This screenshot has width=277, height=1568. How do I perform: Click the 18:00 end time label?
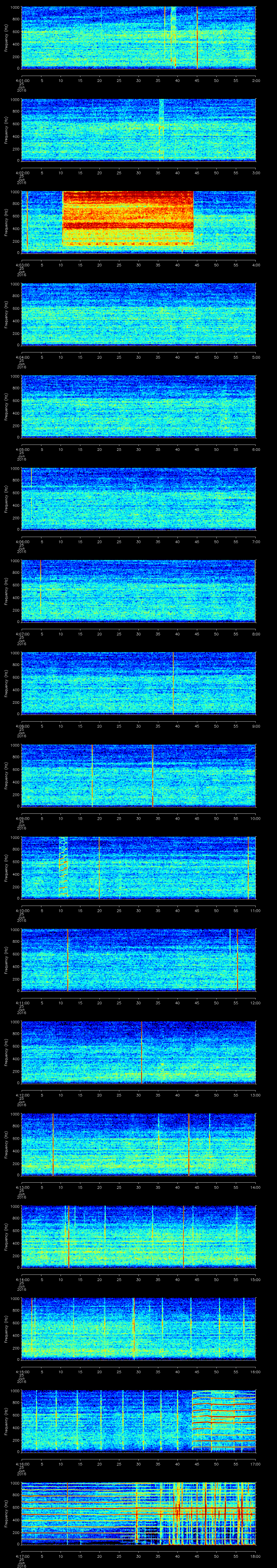(x=256, y=1556)
